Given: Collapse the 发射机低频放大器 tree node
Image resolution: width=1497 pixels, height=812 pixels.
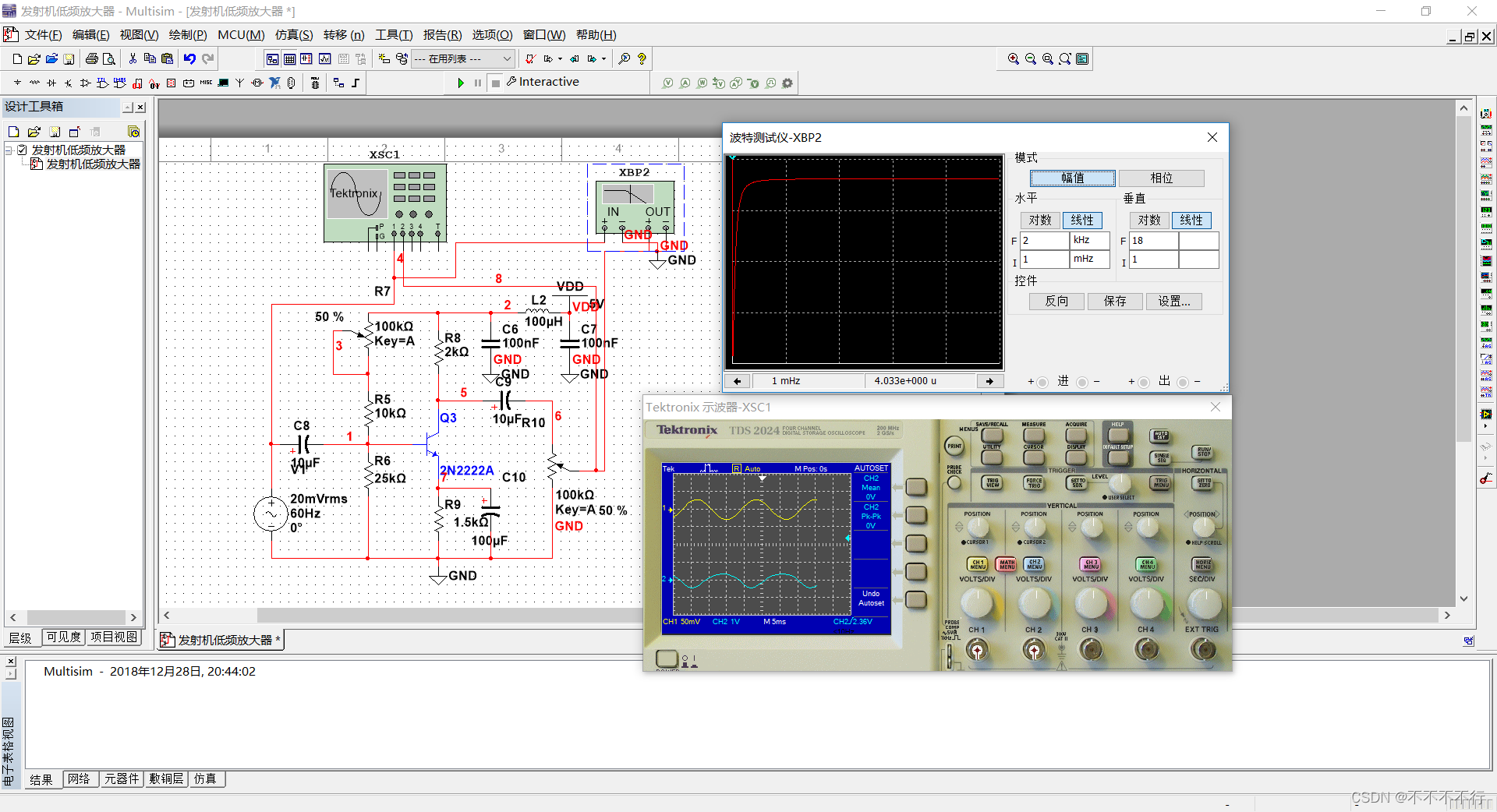Looking at the screenshot, I should pyautogui.click(x=9, y=150).
